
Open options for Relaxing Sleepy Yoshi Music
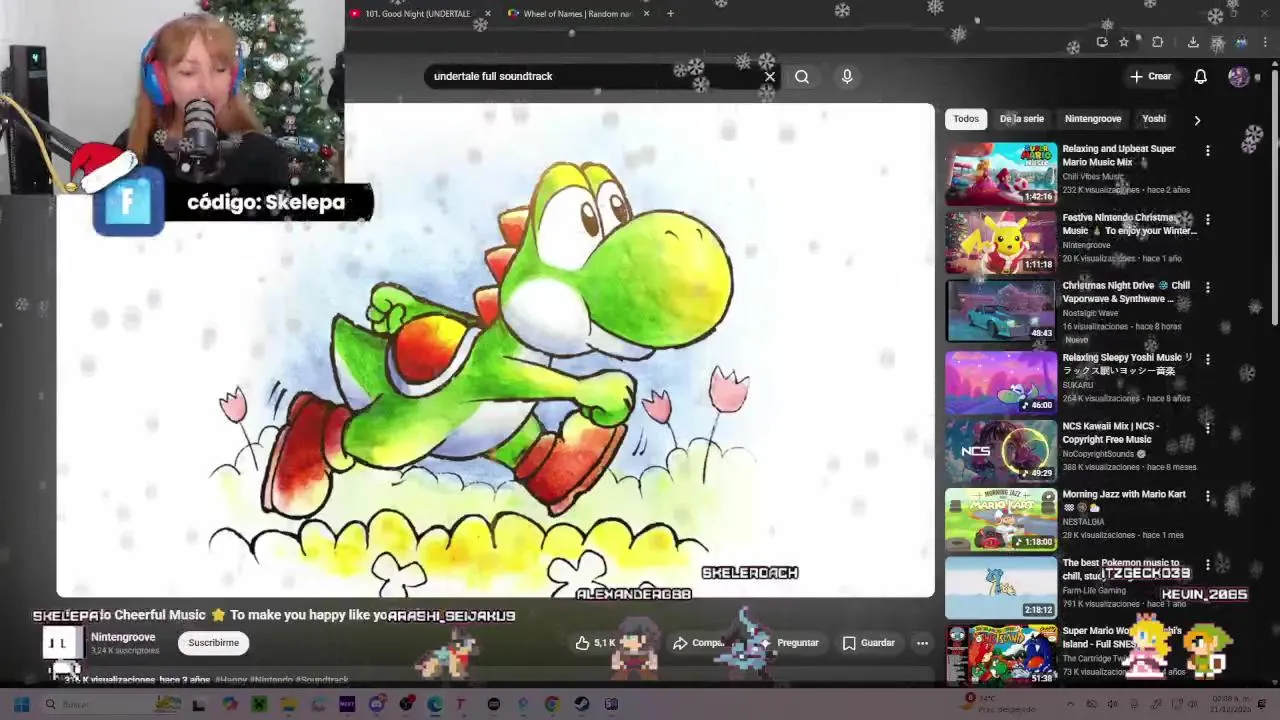point(1207,359)
